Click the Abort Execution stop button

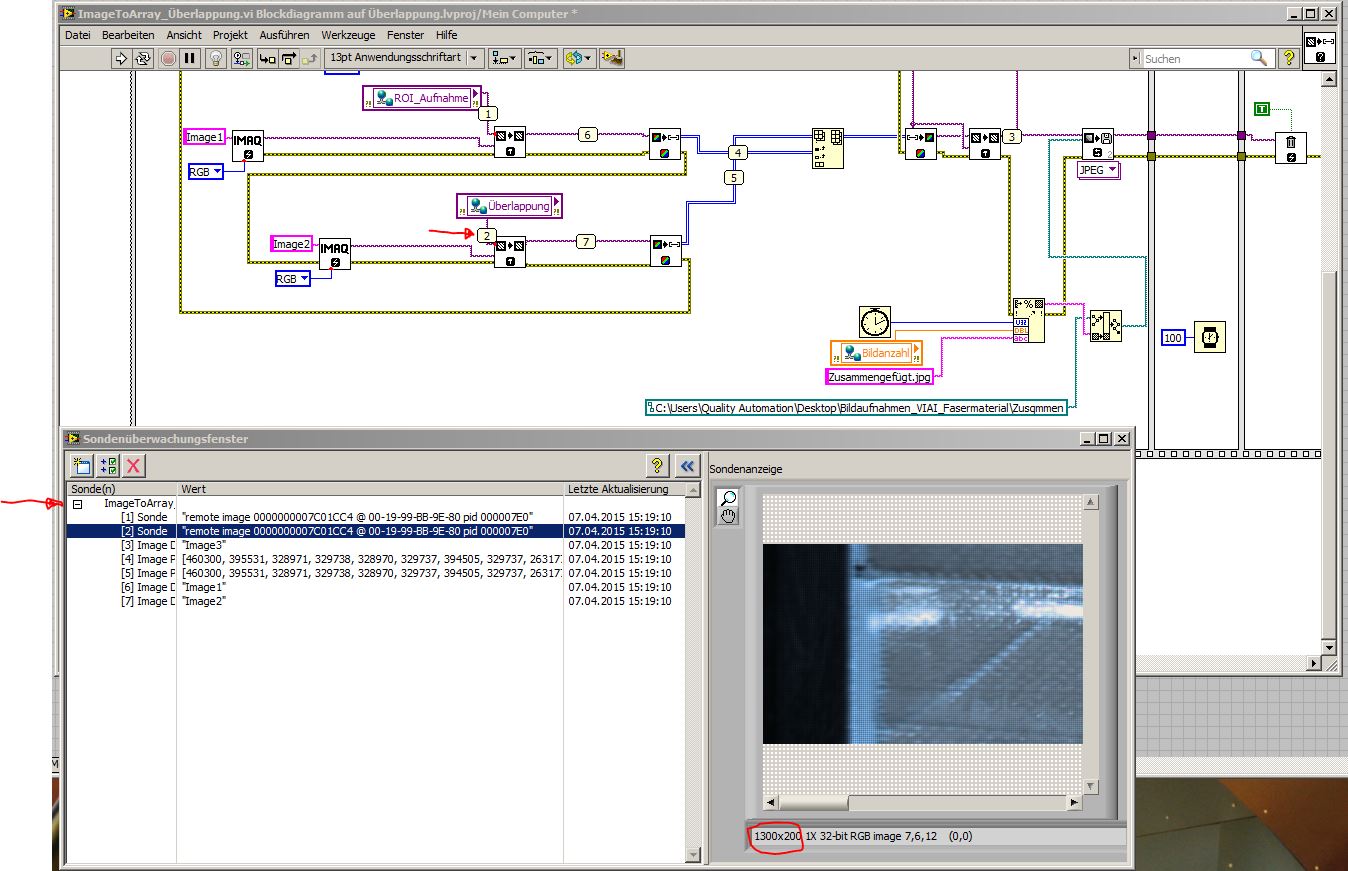[x=168, y=58]
